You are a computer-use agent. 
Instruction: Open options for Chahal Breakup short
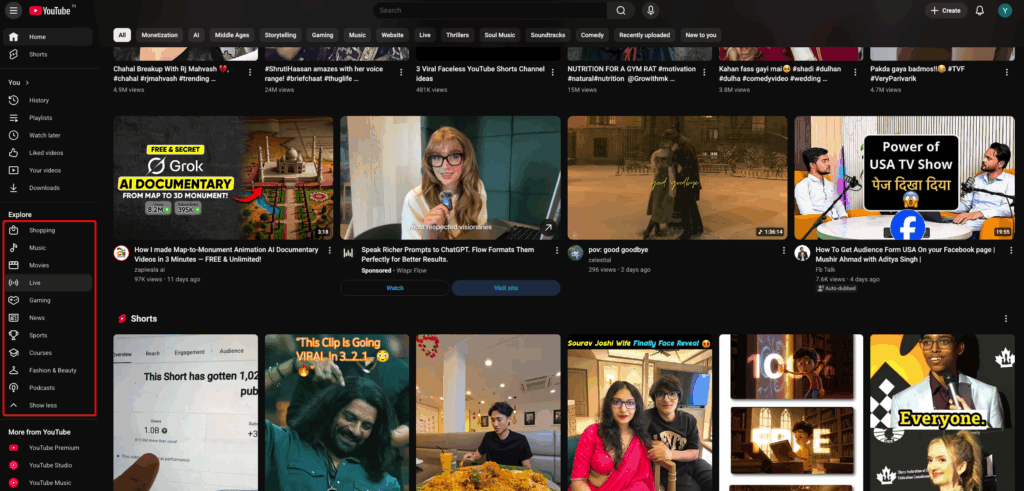coord(249,72)
